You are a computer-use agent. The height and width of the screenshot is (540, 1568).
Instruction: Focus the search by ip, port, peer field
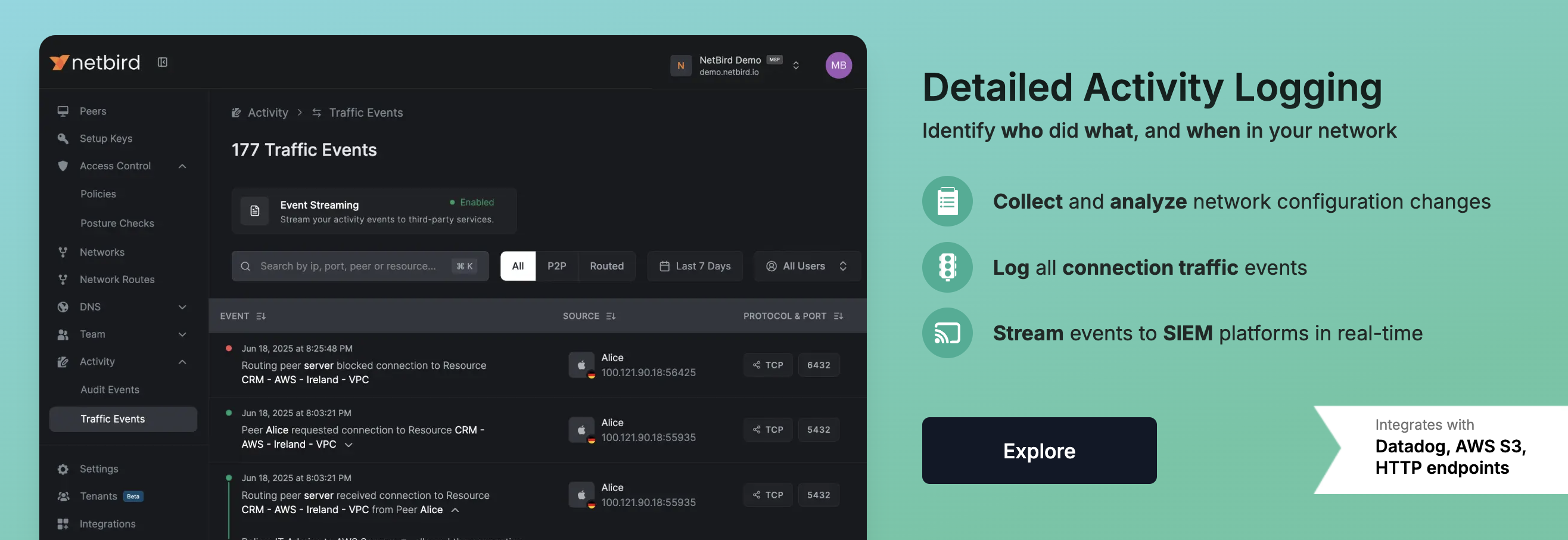point(360,266)
